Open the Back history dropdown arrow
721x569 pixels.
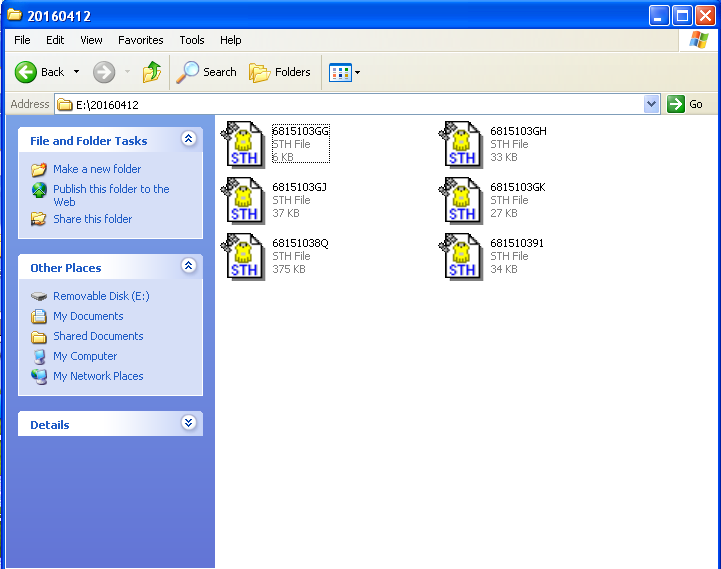click(76, 72)
